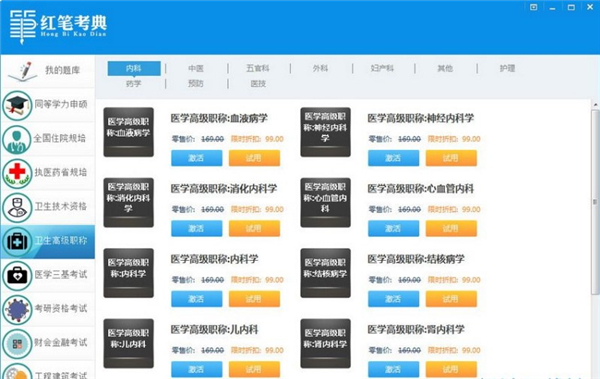
Task: Select the red cross icon for 执医药省规培
Action: [17, 174]
